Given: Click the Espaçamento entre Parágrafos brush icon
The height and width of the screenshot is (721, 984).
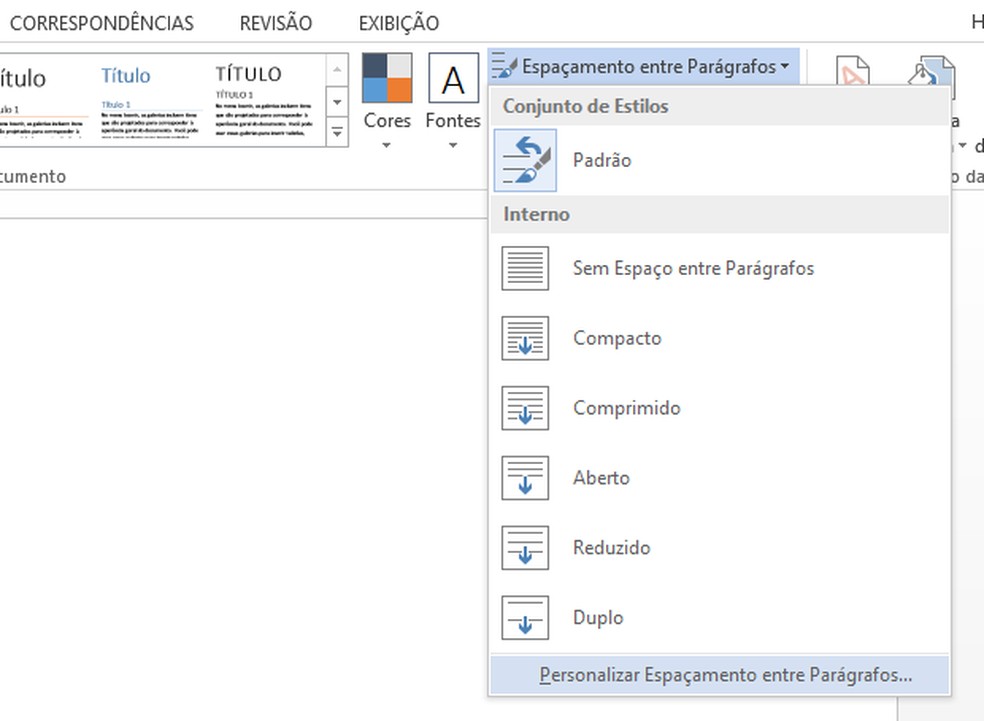Looking at the screenshot, I should [504, 66].
